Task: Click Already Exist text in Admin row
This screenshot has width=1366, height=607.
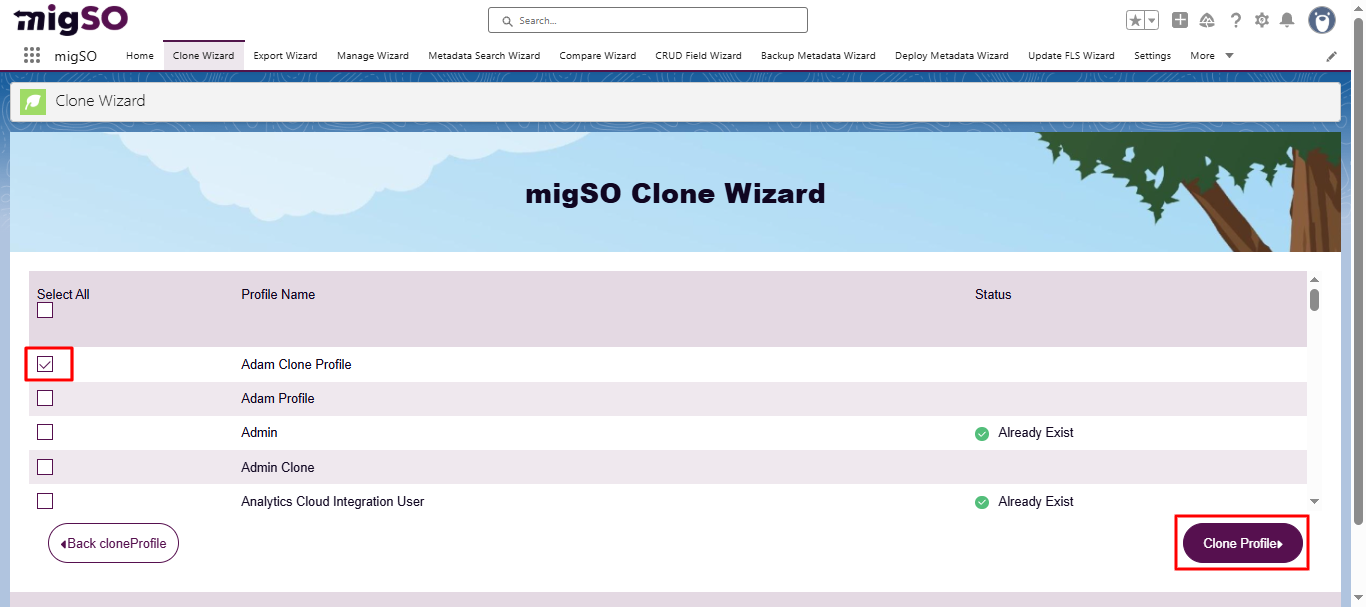Action: tap(1036, 432)
